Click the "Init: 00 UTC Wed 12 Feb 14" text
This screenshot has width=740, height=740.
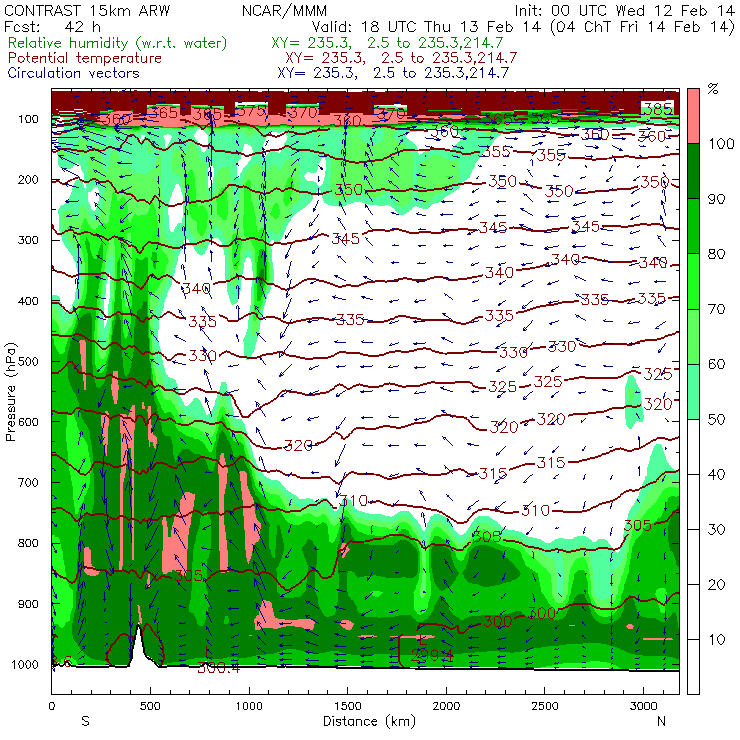click(x=624, y=10)
